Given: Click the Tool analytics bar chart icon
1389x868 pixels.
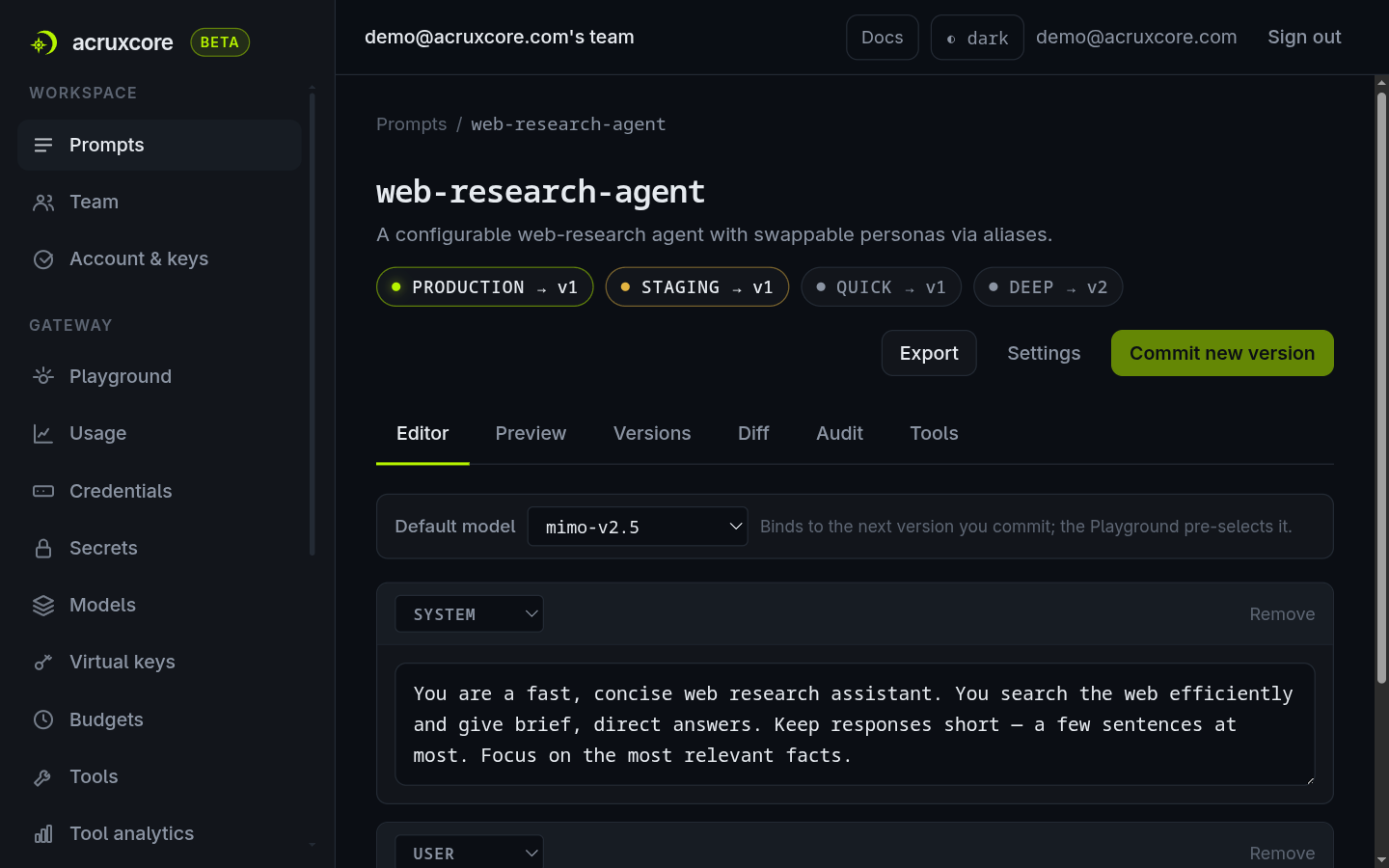Looking at the screenshot, I should [x=43, y=833].
